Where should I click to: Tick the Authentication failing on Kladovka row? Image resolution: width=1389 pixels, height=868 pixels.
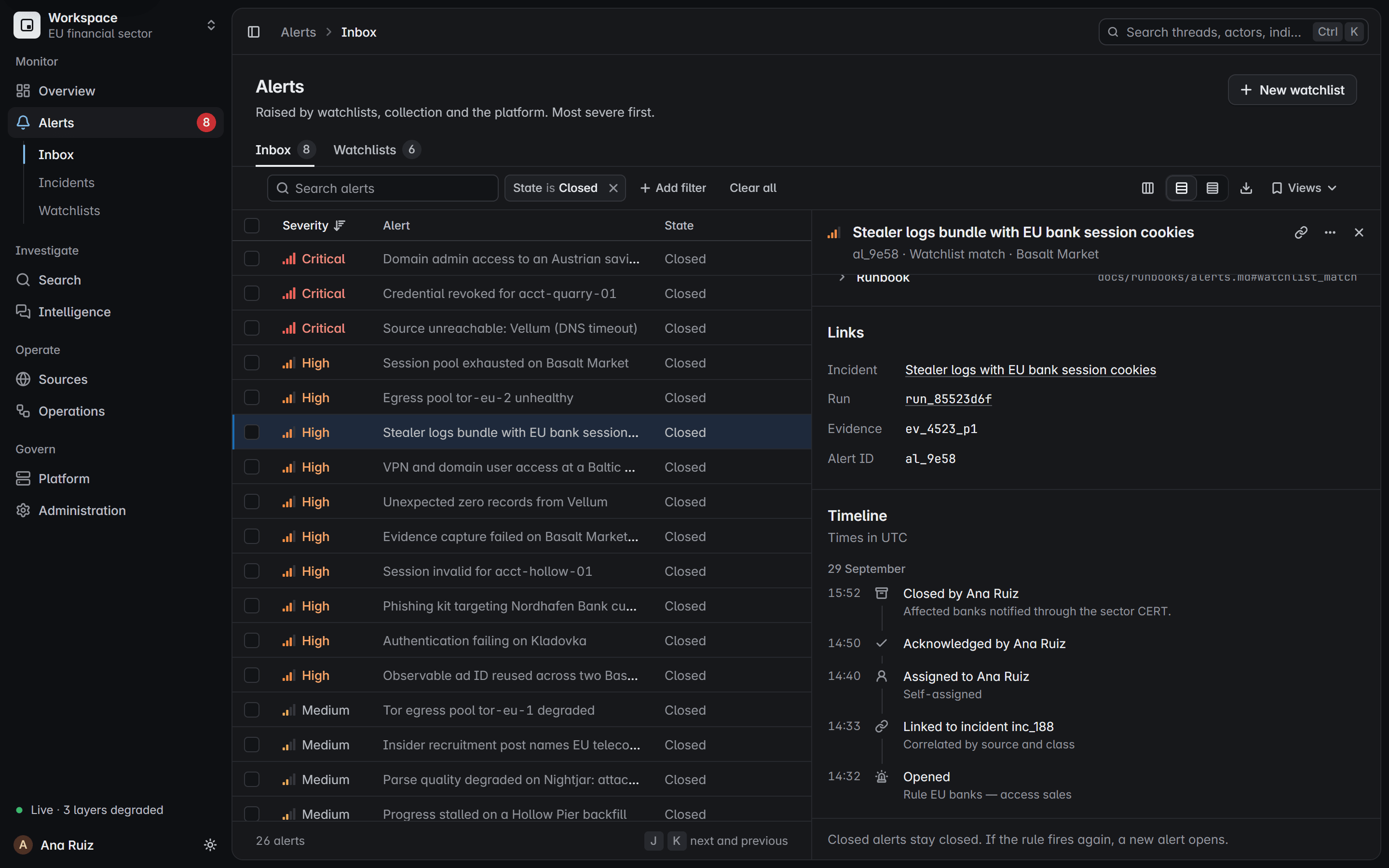click(251, 641)
